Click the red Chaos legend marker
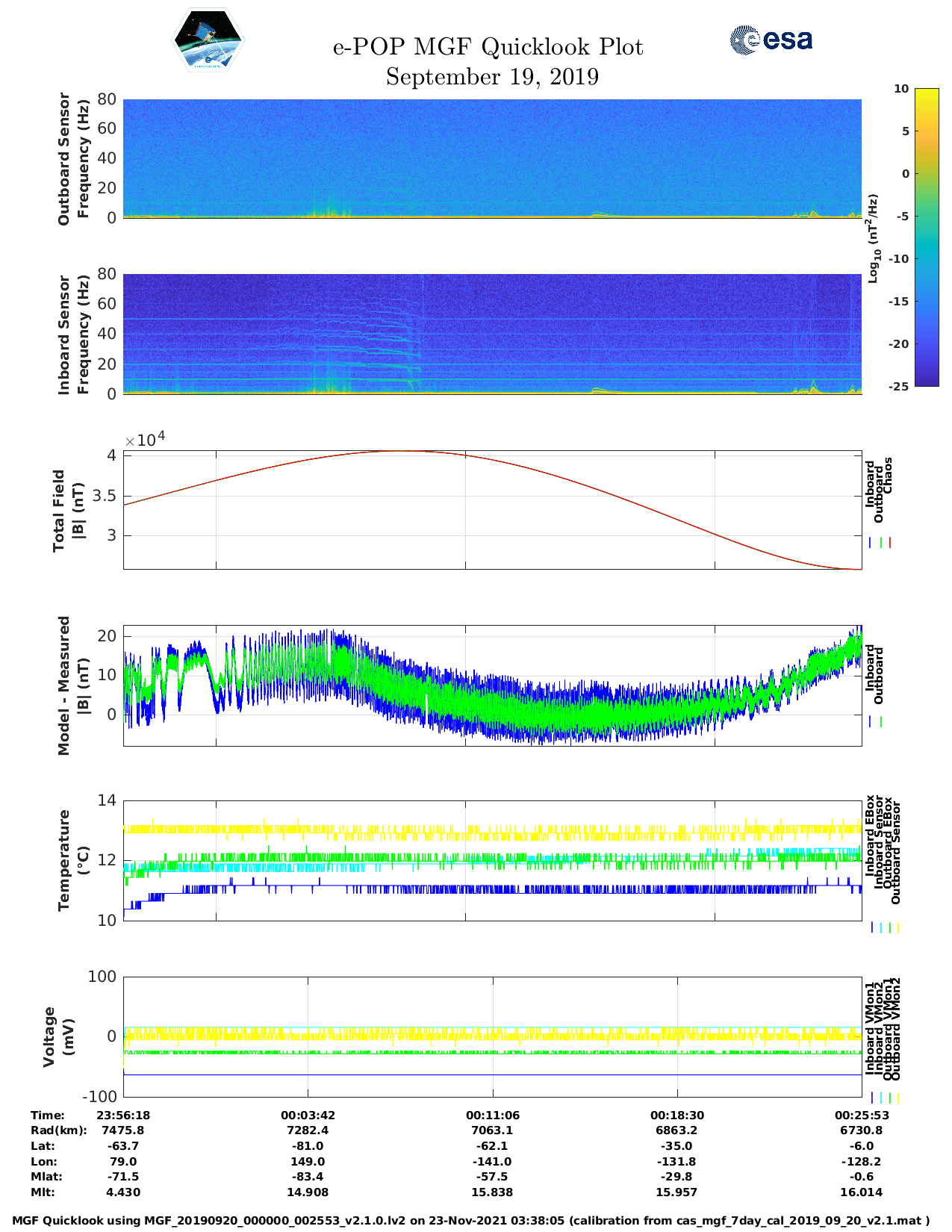 [x=890, y=543]
